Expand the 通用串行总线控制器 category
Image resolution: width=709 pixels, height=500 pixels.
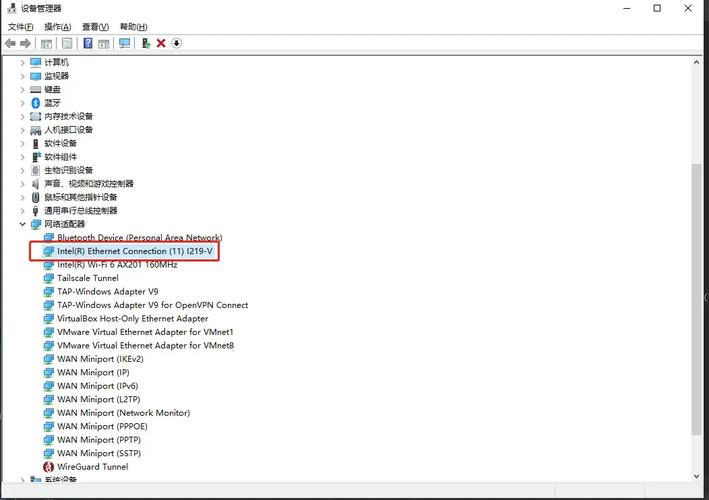pyautogui.click(x=22, y=211)
